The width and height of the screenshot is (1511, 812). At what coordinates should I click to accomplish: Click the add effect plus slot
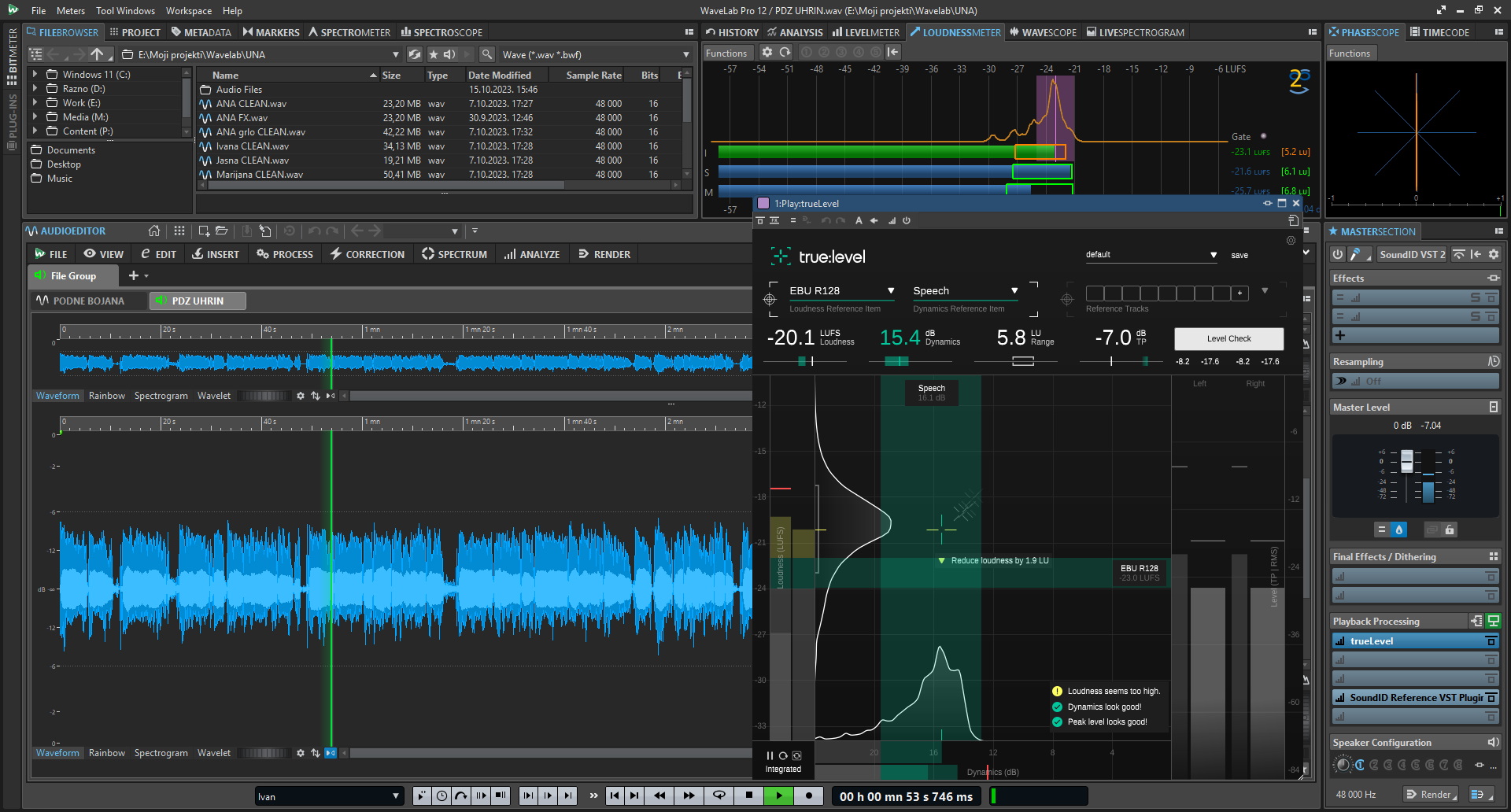(x=1340, y=335)
